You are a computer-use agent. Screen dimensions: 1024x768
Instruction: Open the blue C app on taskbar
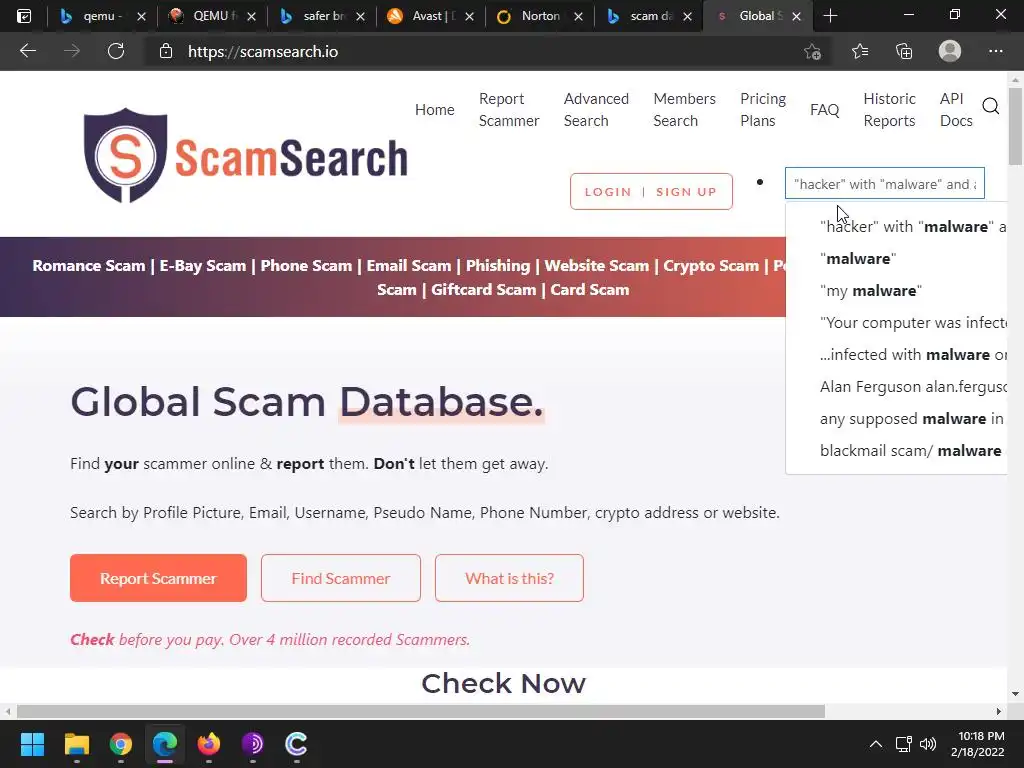click(296, 744)
